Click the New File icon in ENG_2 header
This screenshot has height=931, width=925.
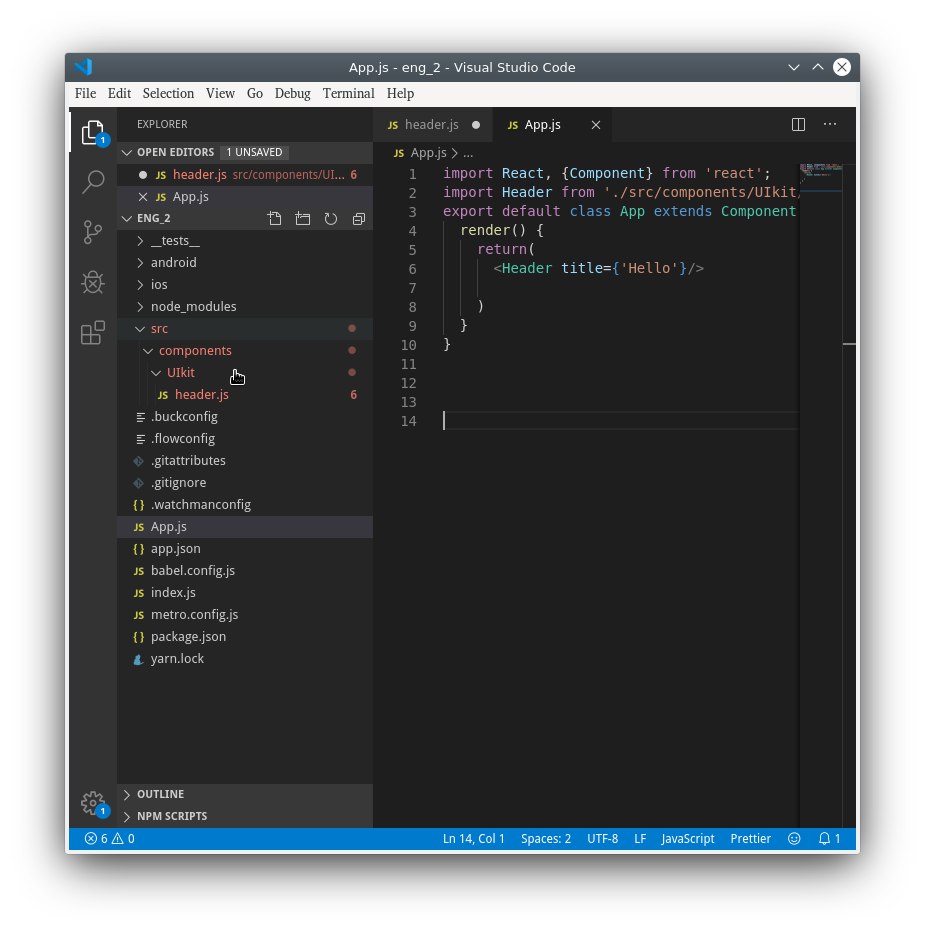click(x=274, y=218)
